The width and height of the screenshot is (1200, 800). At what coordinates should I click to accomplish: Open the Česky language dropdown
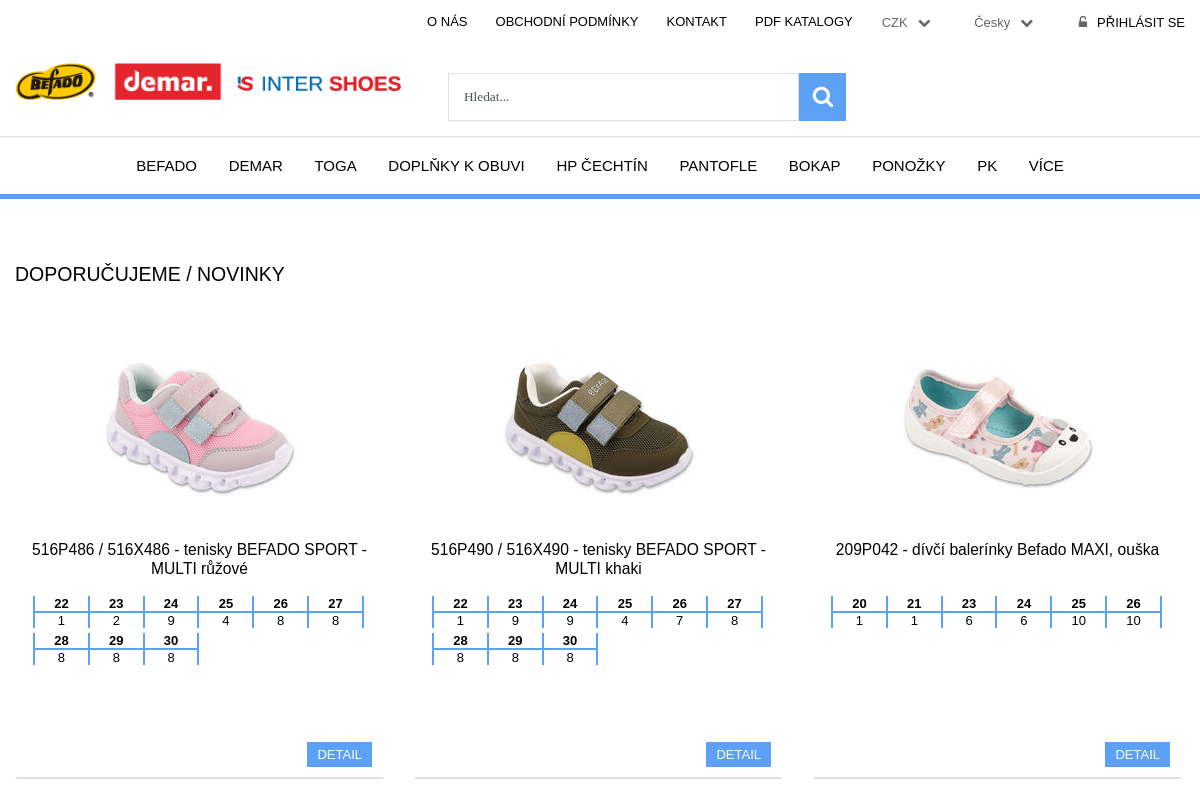pyautogui.click(x=1003, y=23)
